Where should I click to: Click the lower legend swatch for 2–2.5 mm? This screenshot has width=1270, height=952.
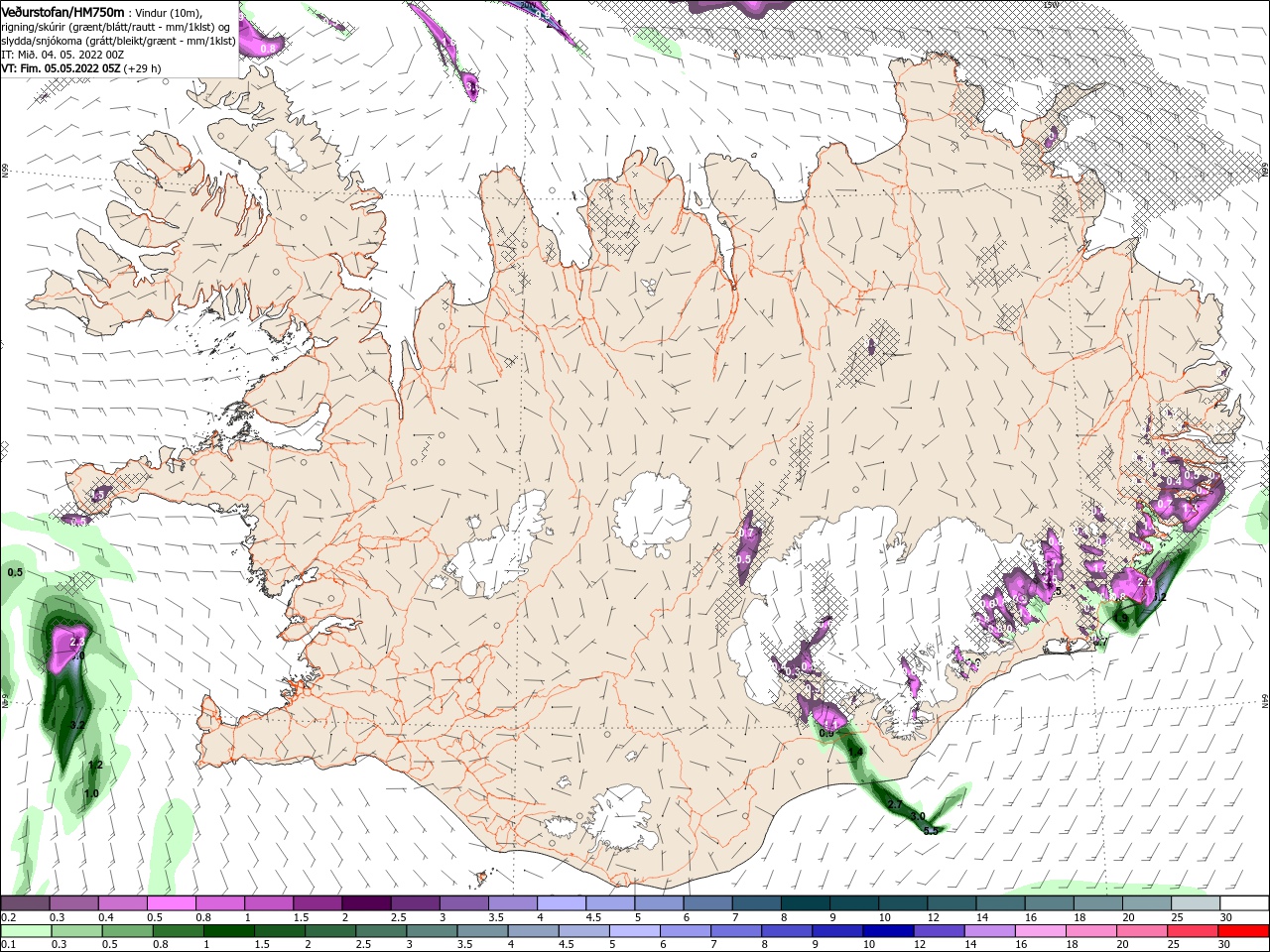pos(329,931)
